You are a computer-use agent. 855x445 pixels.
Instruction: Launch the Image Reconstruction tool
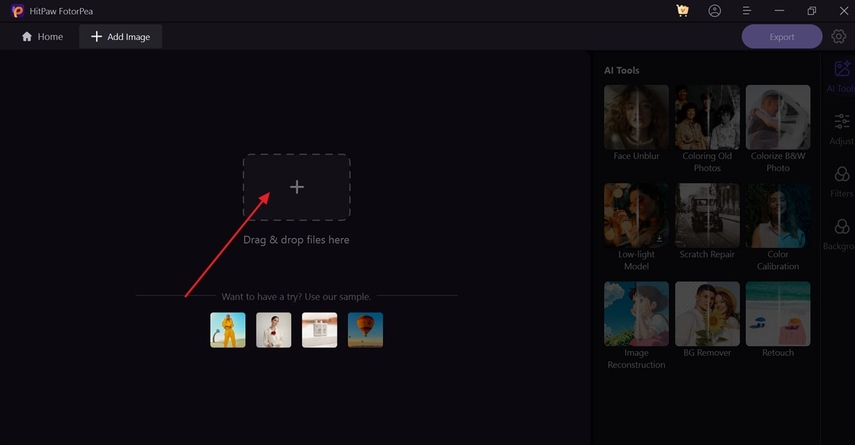(636, 313)
